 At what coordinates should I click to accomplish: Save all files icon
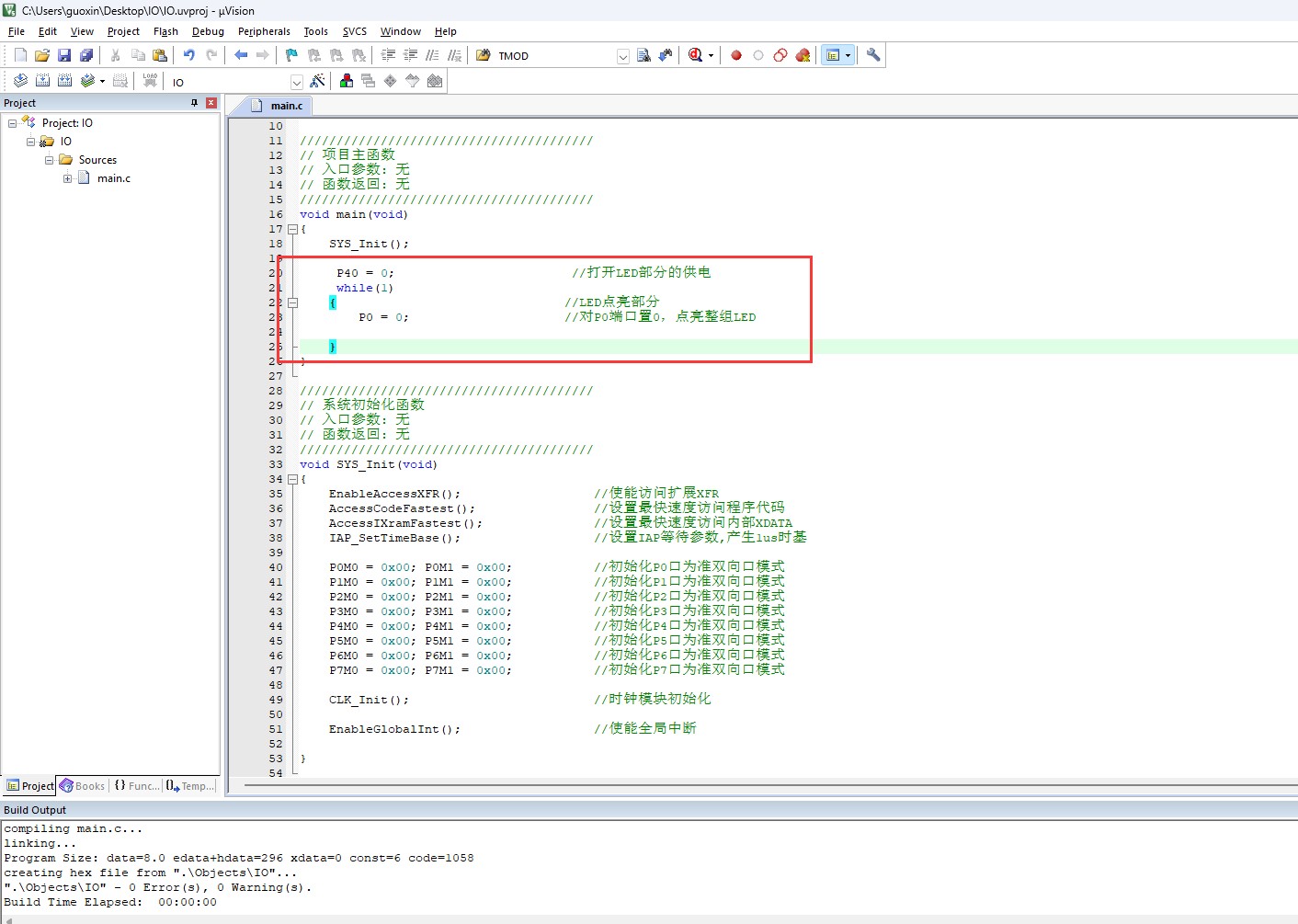click(86, 55)
